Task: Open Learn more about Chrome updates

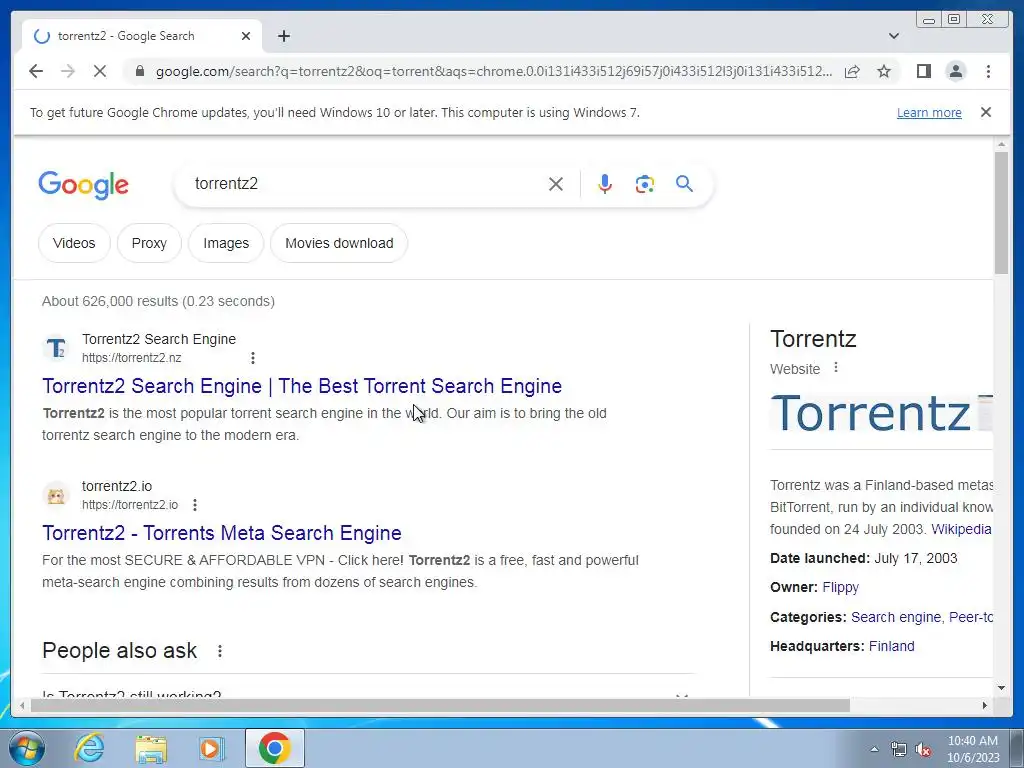Action: (x=929, y=112)
